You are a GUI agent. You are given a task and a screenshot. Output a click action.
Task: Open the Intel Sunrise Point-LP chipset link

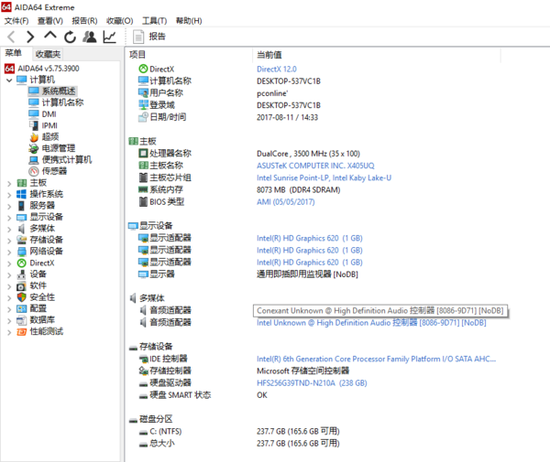[324, 178]
